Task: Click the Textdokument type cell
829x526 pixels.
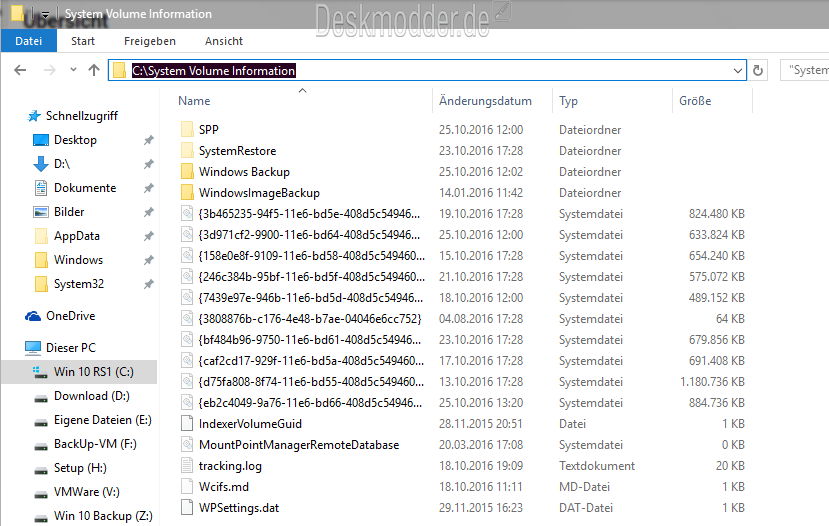Action: coord(597,466)
